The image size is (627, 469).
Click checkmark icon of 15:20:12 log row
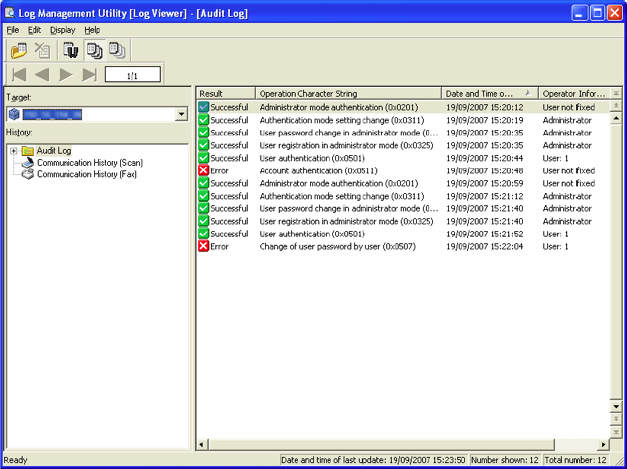tap(204, 107)
